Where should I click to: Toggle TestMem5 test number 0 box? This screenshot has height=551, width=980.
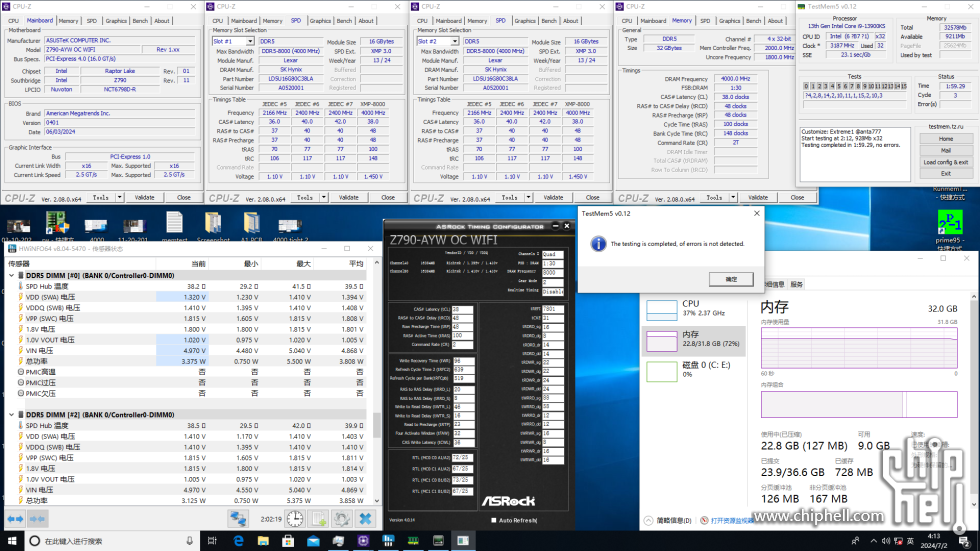point(806,86)
